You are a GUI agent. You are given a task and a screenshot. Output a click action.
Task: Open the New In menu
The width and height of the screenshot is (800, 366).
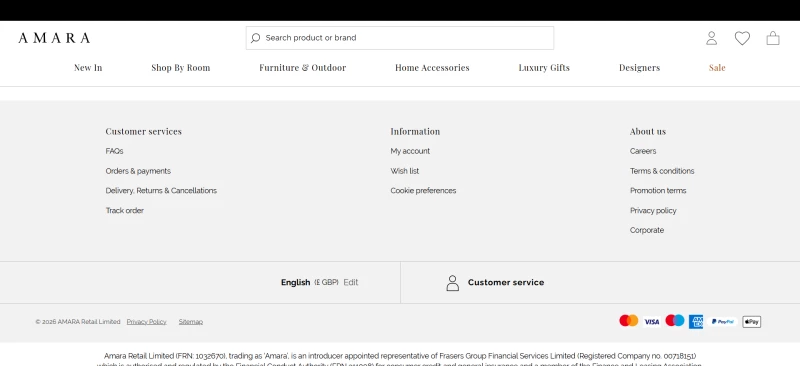point(88,68)
